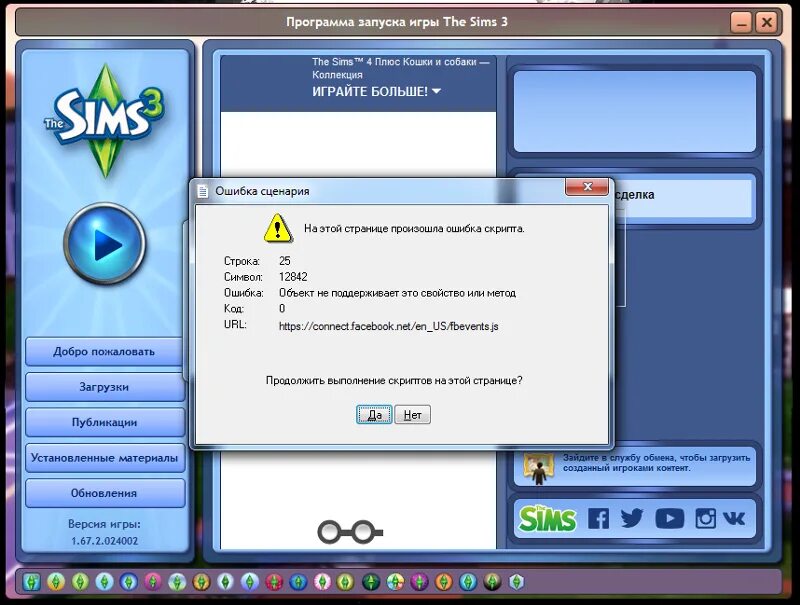Switch to the Загрузки tab
800x605 pixels.
click(x=104, y=387)
